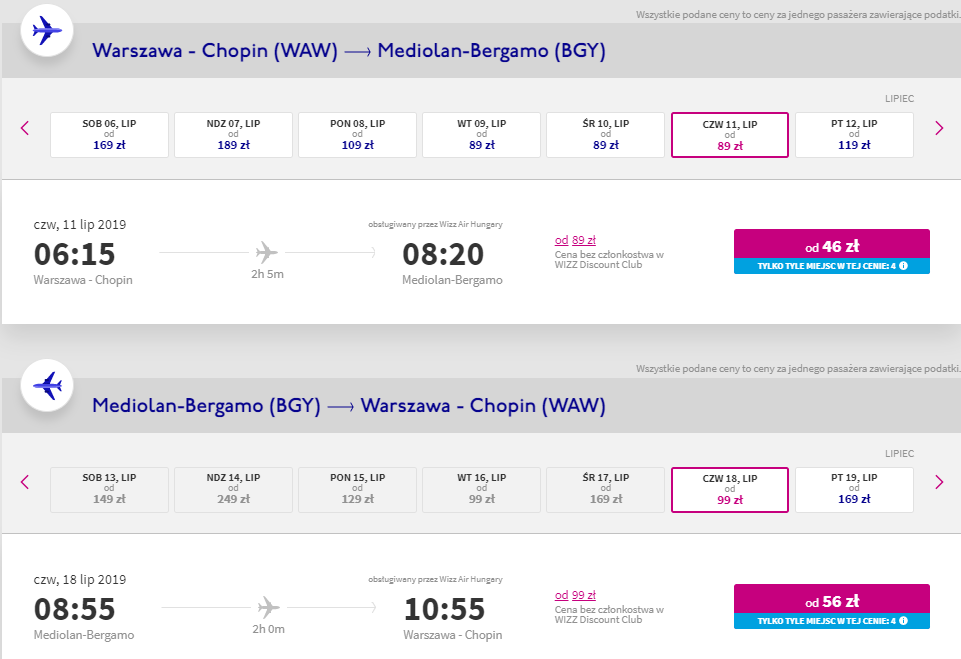Show later return dates with right arrow
Image resolution: width=961 pixels, height=659 pixels.
click(x=938, y=482)
